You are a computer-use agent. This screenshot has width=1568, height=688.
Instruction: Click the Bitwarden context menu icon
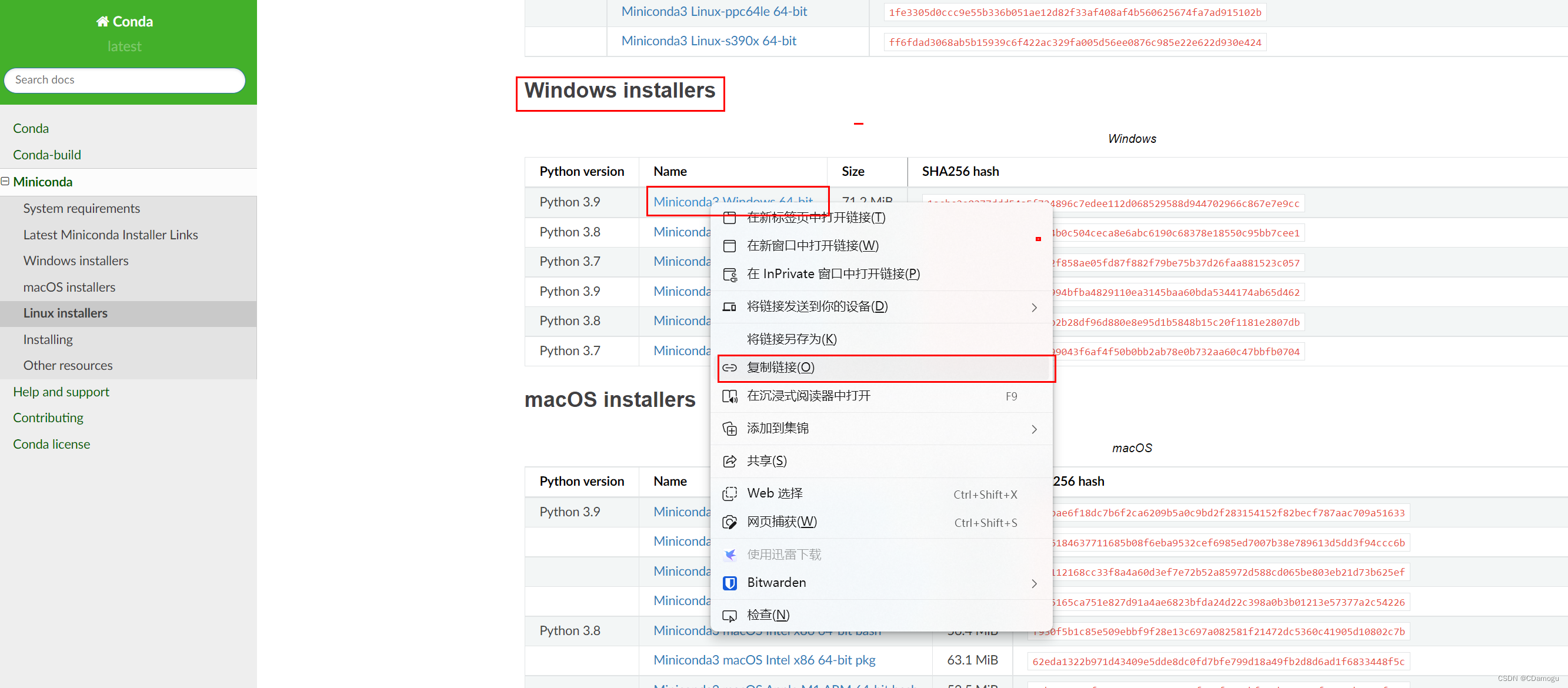729,582
